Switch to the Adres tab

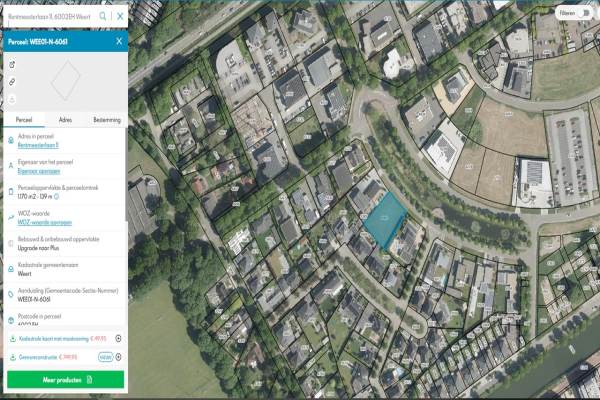[x=65, y=119]
